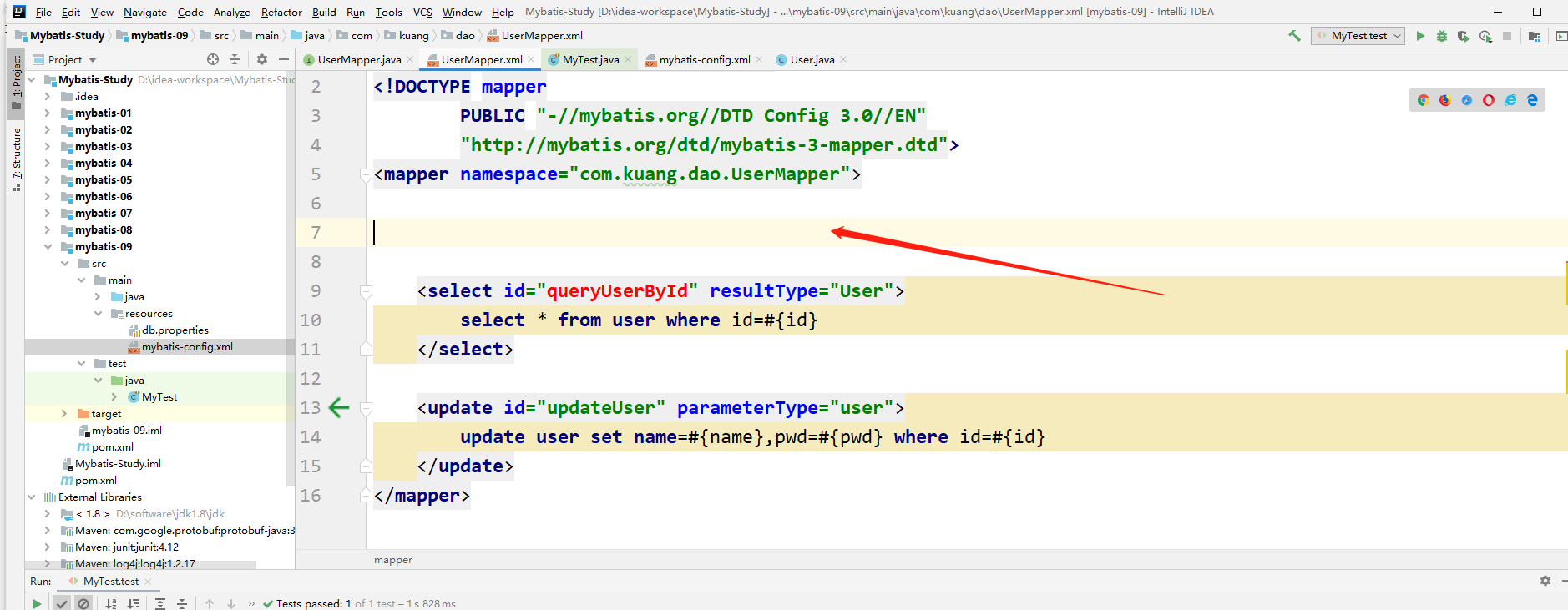Start debugging with the bug icon
This screenshot has width=1568, height=610.
point(1441,36)
